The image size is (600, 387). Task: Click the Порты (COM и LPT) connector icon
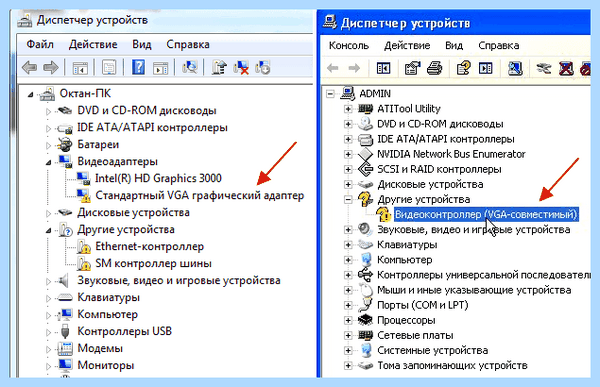point(365,305)
